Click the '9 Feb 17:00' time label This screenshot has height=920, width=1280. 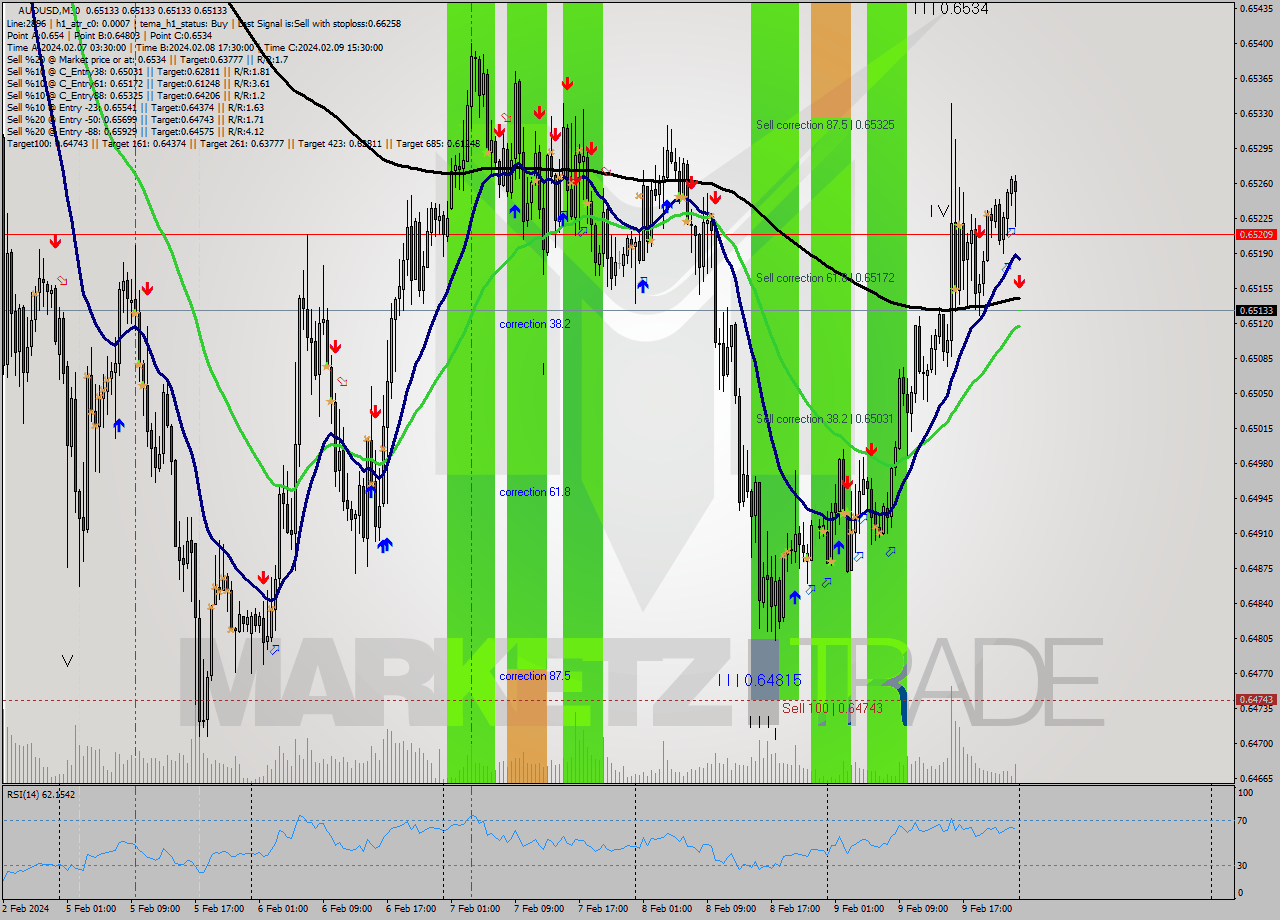click(986, 909)
